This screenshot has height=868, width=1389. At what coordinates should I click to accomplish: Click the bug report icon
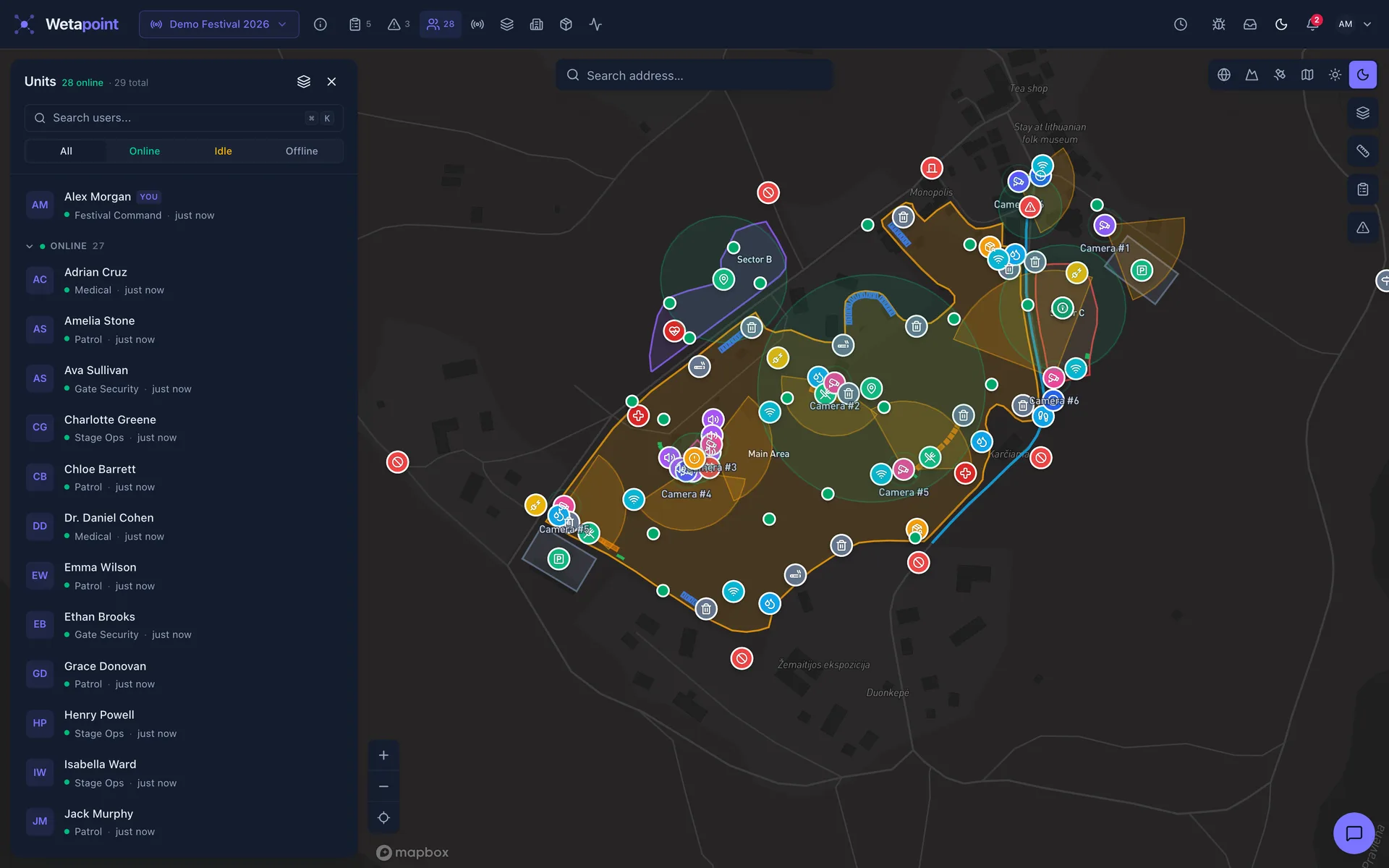[1218, 25]
